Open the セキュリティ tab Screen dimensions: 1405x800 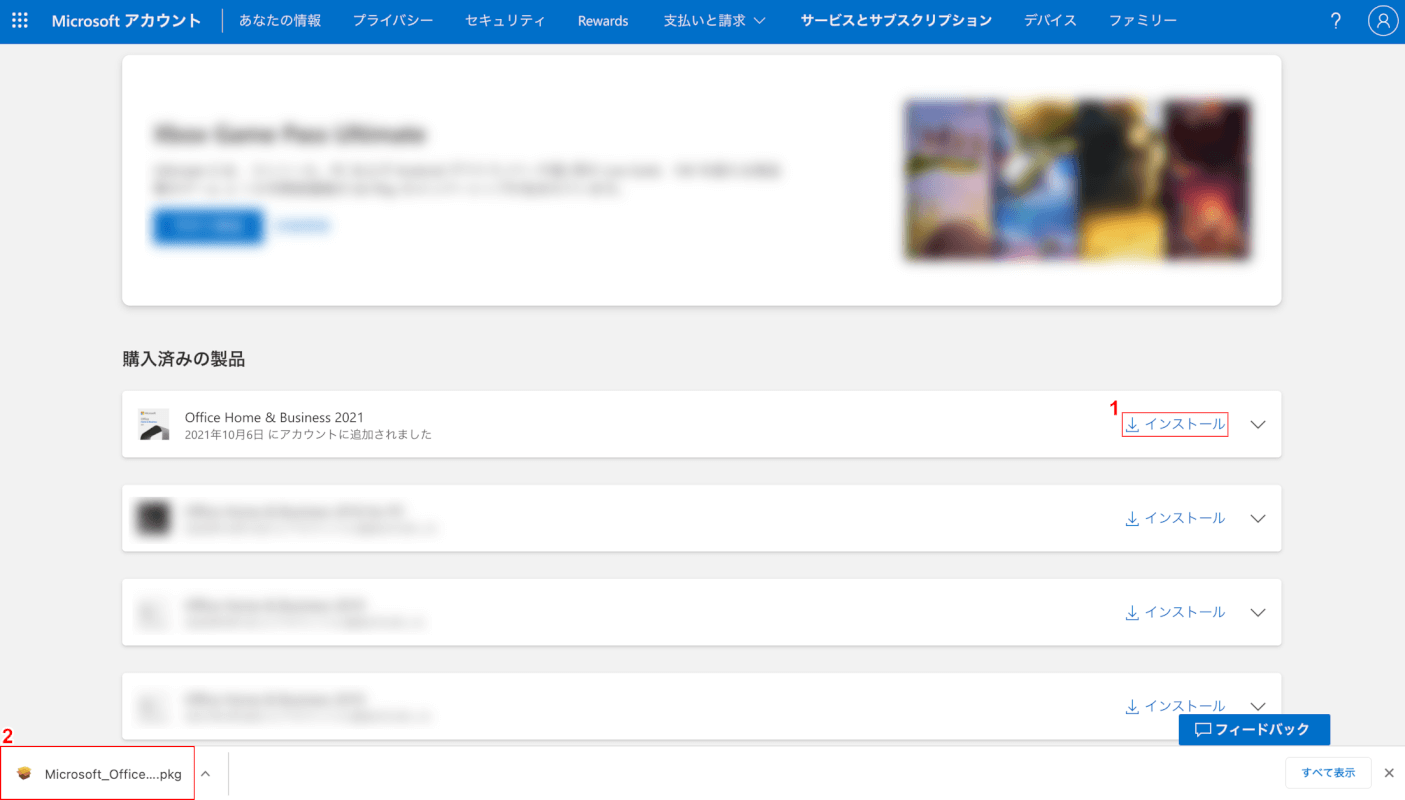[x=505, y=20]
